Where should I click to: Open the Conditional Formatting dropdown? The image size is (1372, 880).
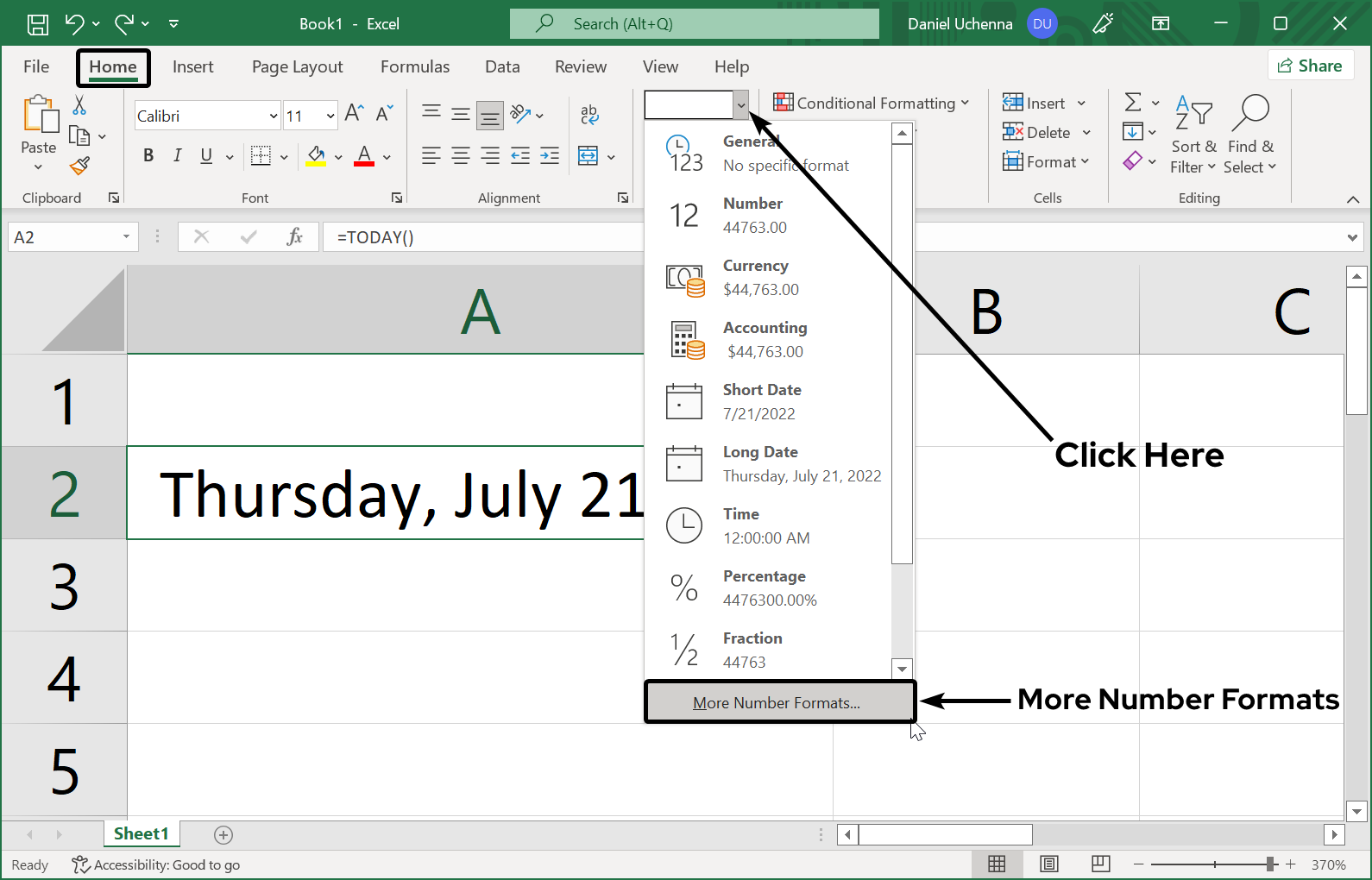872,104
